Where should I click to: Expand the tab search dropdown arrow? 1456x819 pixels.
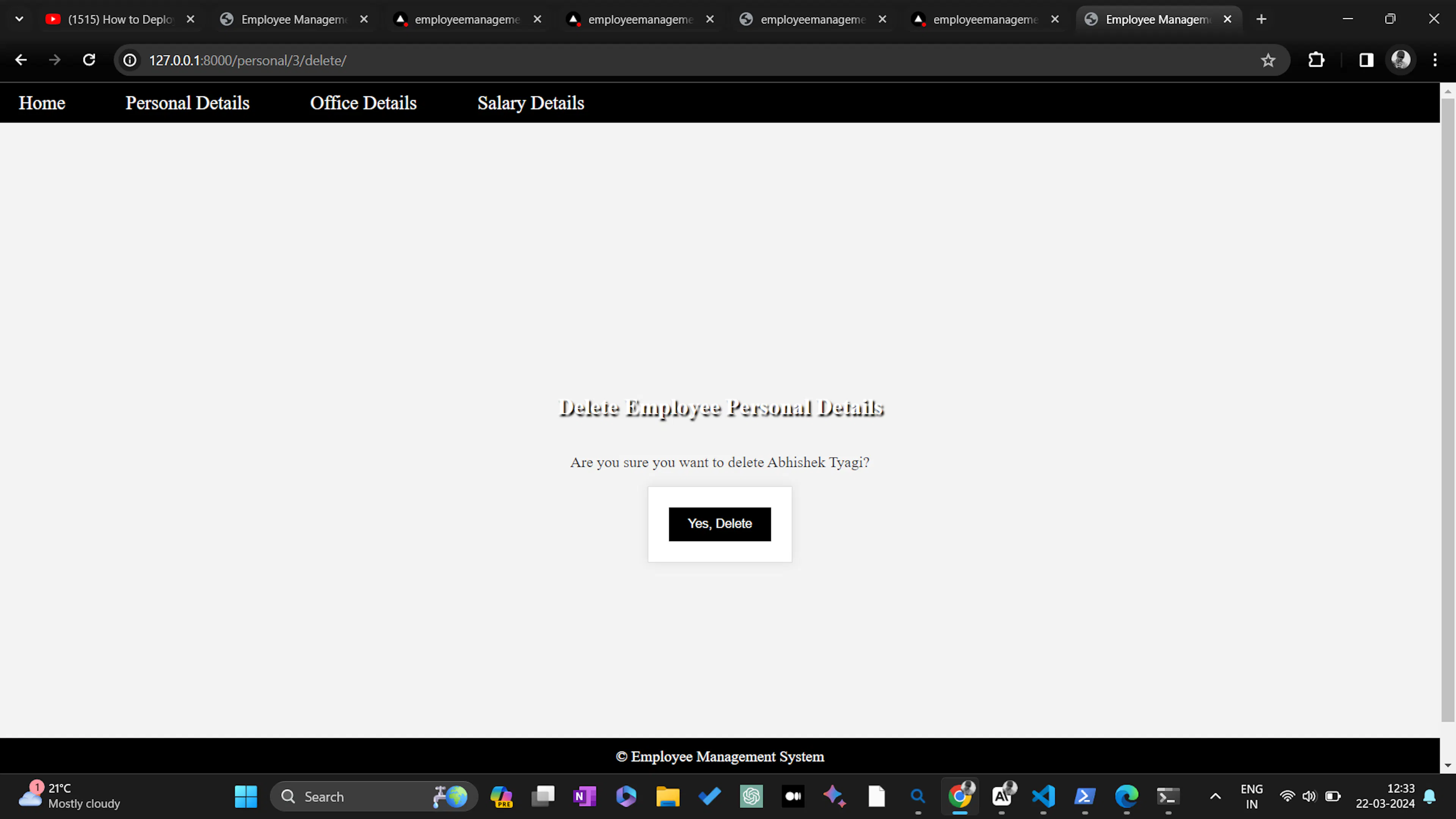(x=19, y=19)
